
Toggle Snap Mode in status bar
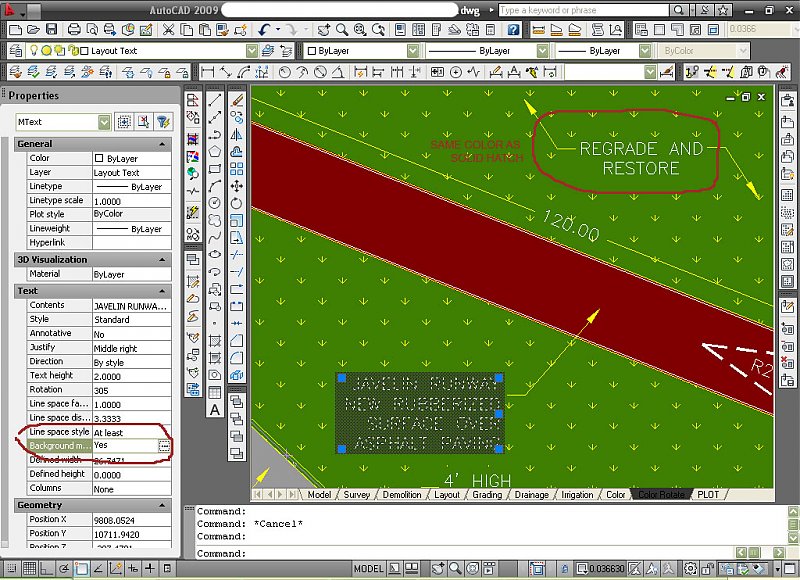tap(11, 568)
